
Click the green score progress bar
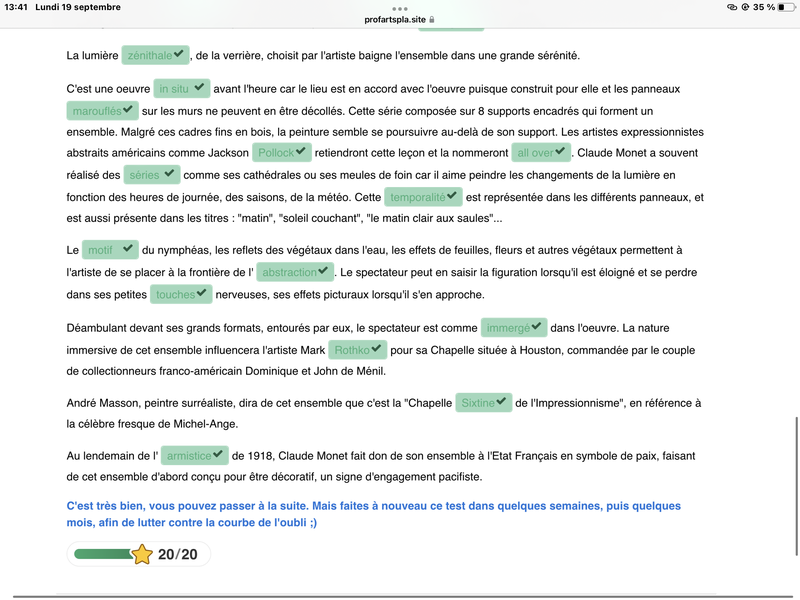pyautogui.click(x=104, y=554)
